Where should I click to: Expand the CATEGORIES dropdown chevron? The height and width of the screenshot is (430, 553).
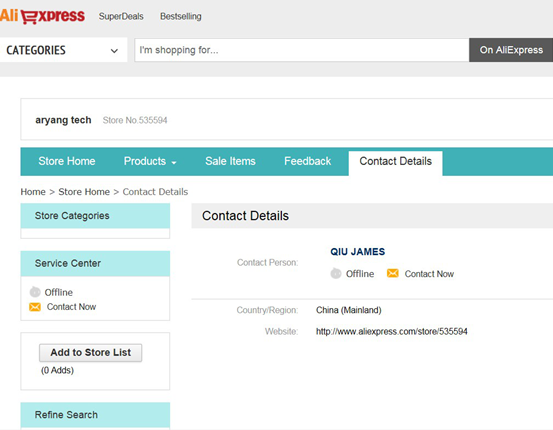[x=114, y=50]
